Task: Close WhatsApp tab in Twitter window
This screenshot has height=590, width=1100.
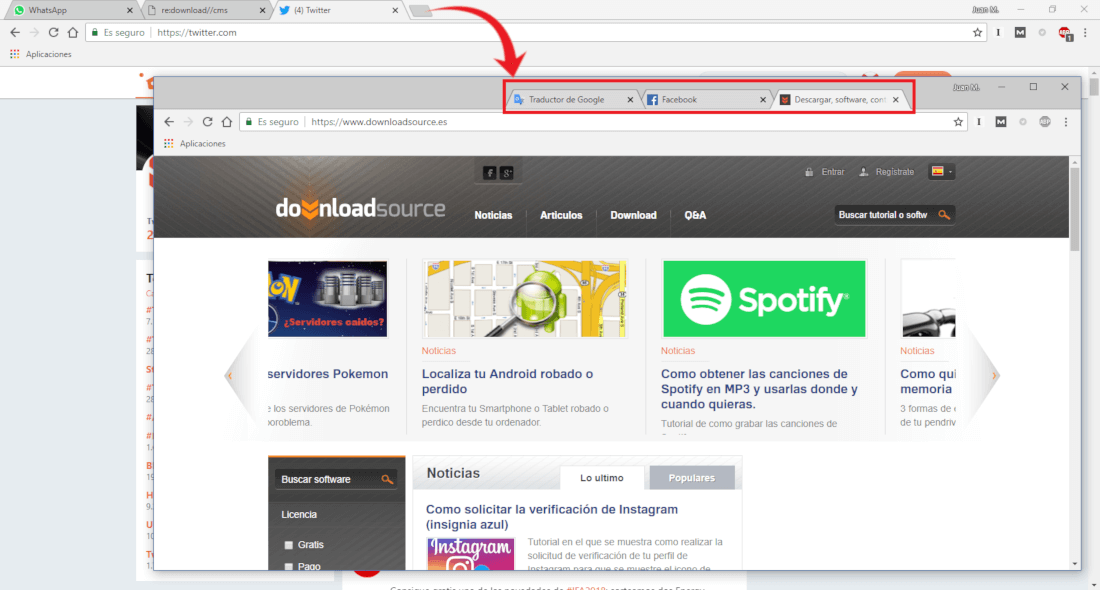Action: [x=130, y=11]
